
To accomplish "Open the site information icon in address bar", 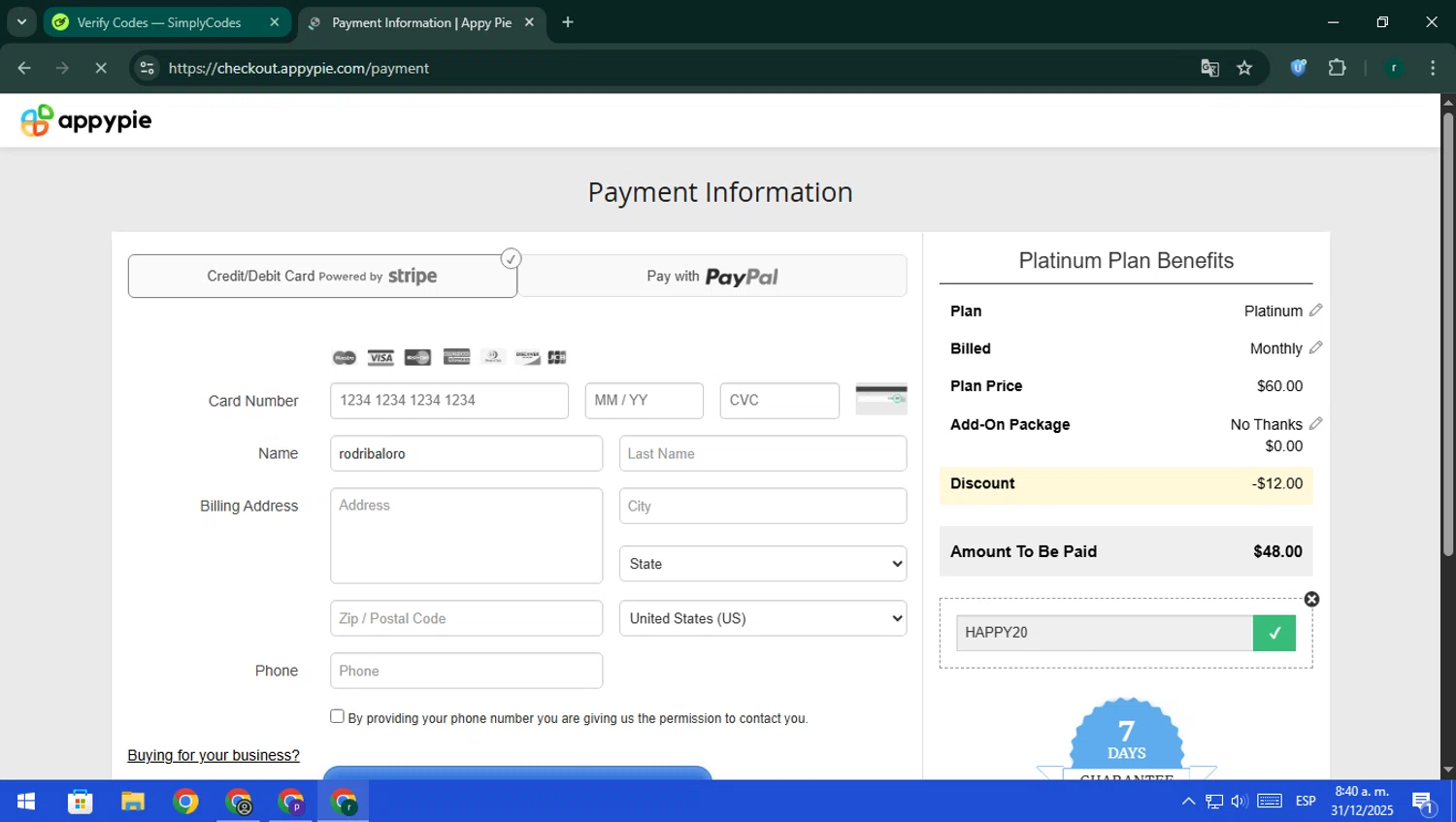I will pos(147,68).
